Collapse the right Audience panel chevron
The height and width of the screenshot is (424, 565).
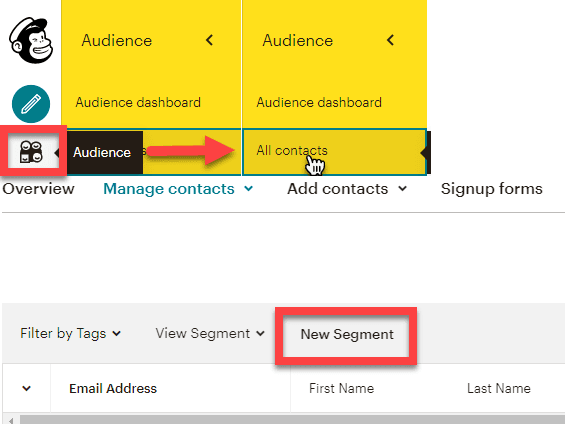391,40
